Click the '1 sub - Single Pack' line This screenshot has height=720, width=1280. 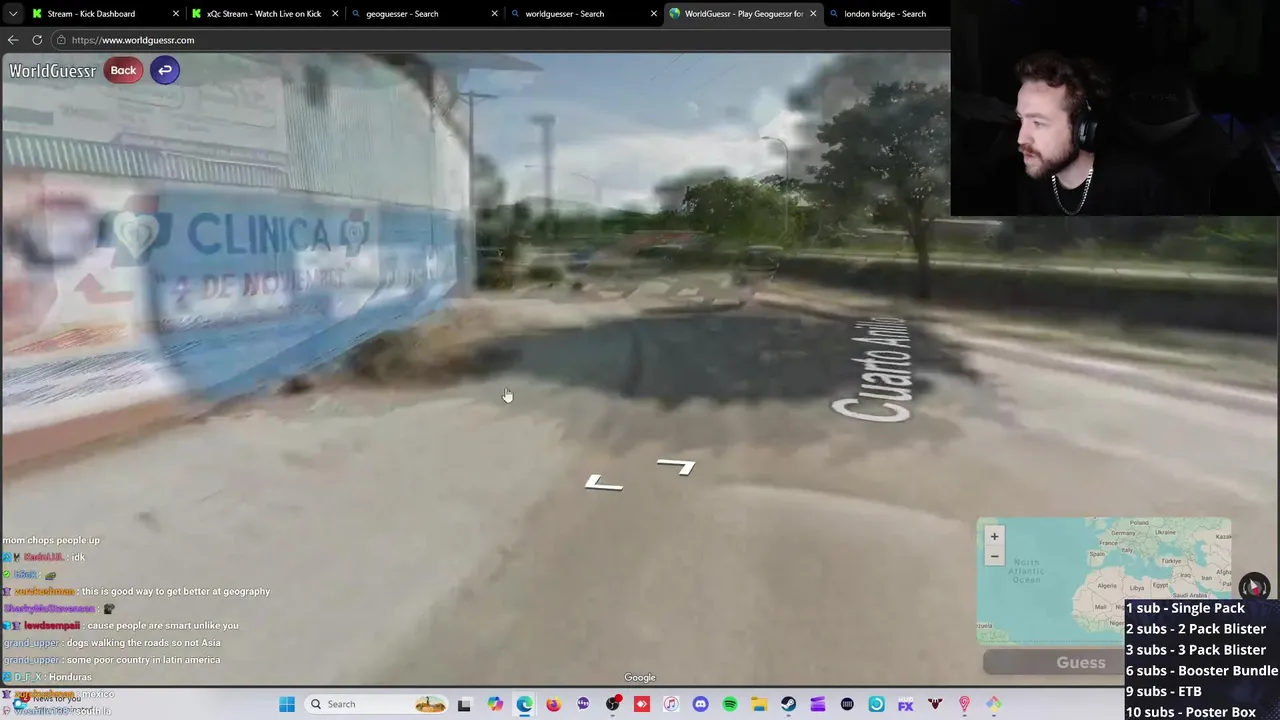coord(1185,608)
